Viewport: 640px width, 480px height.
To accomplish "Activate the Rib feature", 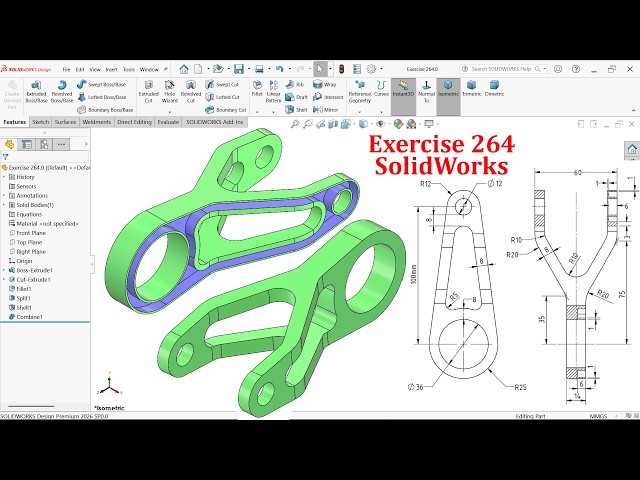I will pyautogui.click(x=295, y=84).
